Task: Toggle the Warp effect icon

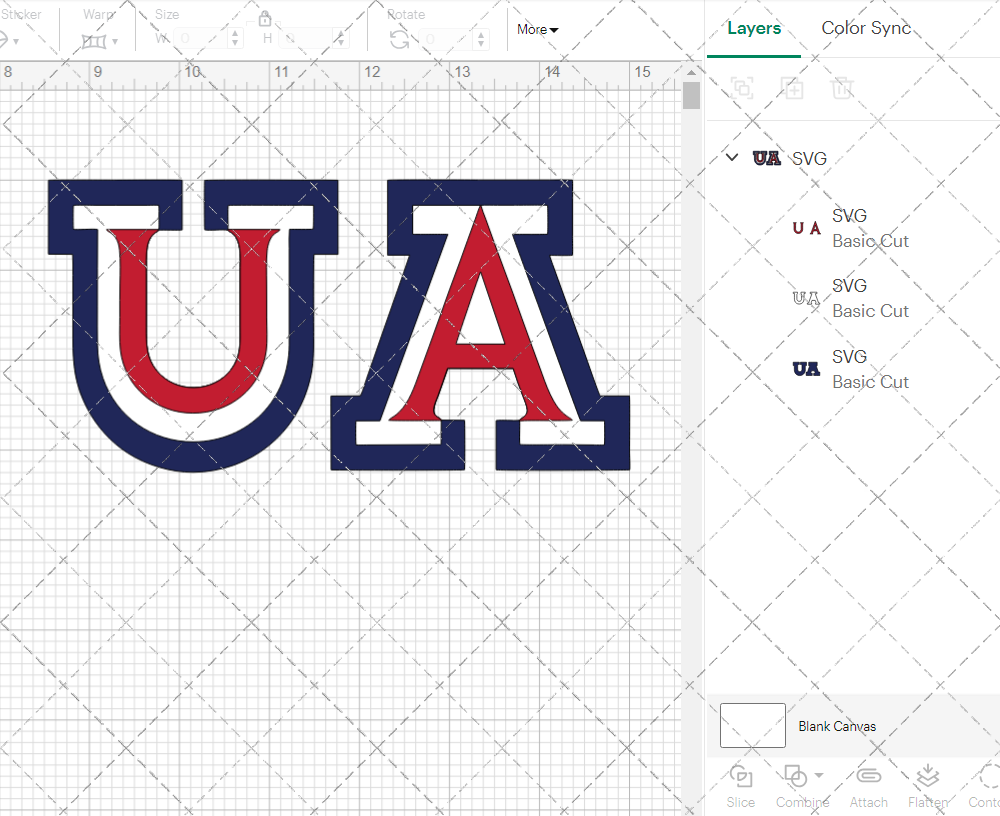Action: click(95, 40)
